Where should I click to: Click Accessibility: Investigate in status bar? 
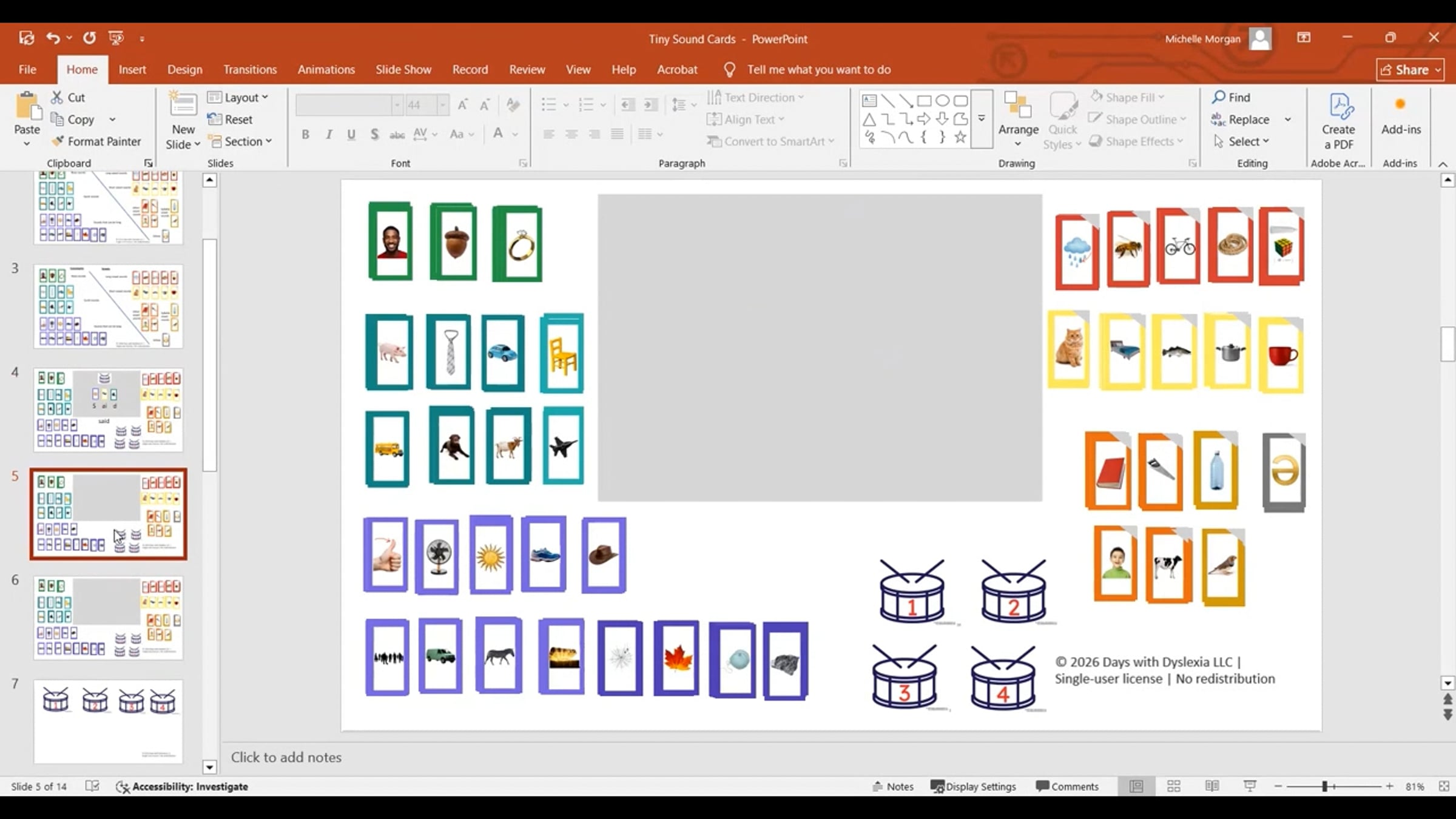(182, 786)
